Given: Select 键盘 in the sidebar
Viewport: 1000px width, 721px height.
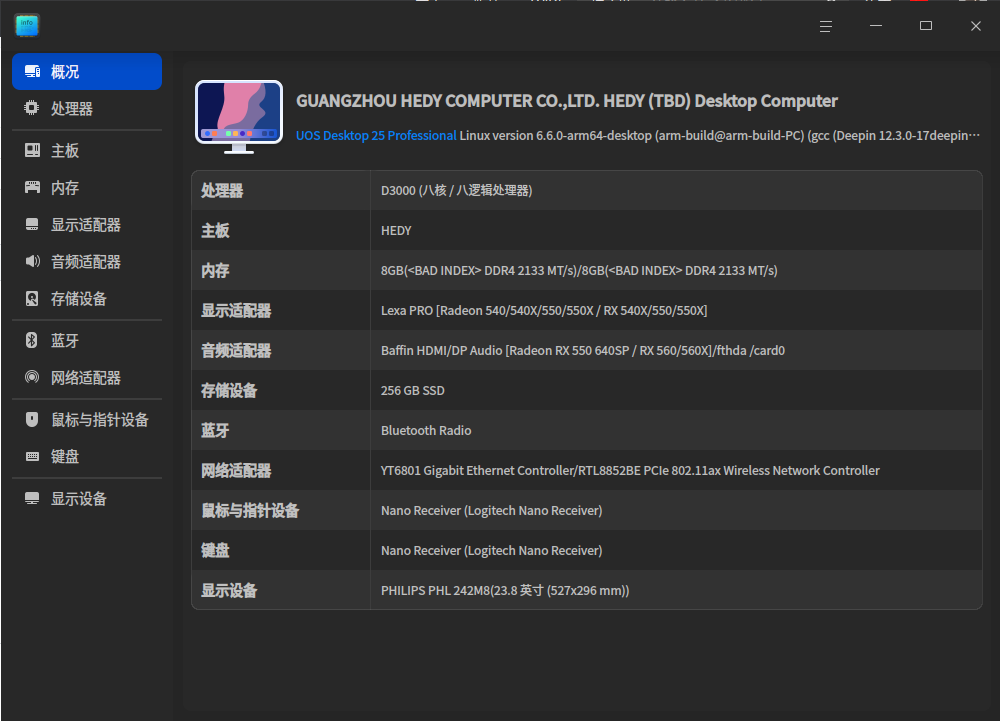Looking at the screenshot, I should (x=87, y=456).
